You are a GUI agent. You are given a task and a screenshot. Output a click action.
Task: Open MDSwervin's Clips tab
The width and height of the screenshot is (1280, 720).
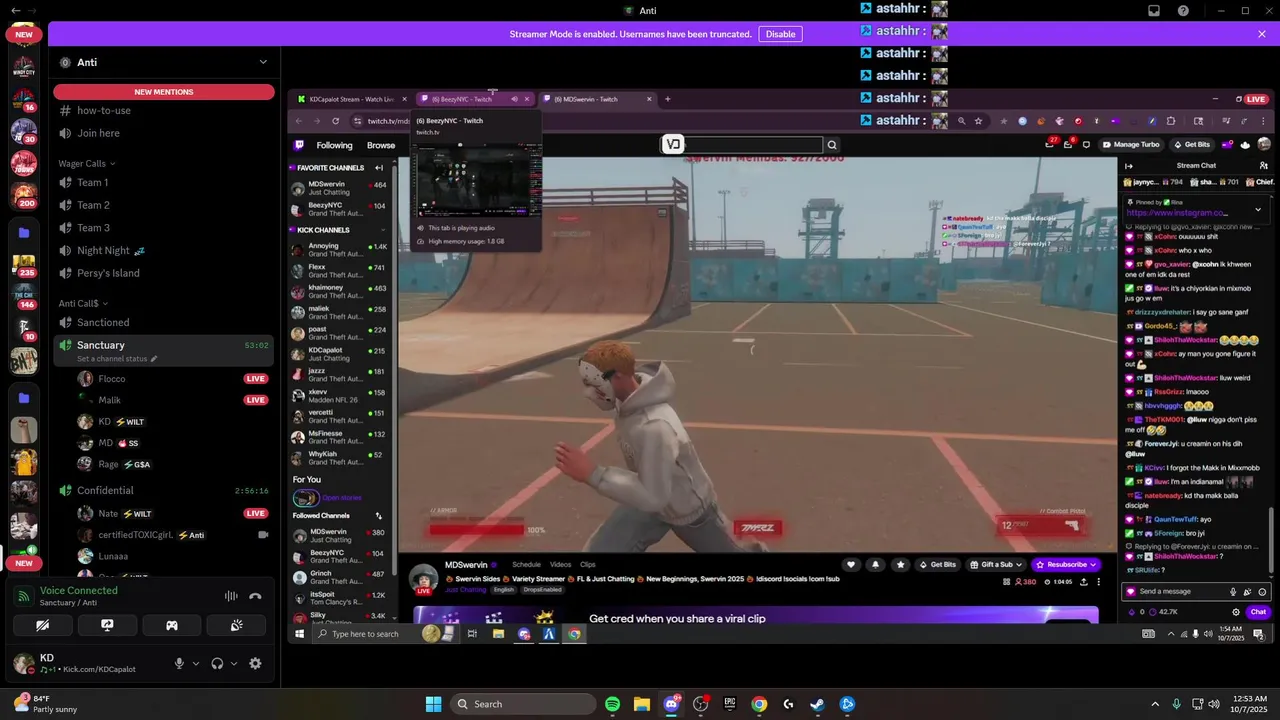(588, 565)
